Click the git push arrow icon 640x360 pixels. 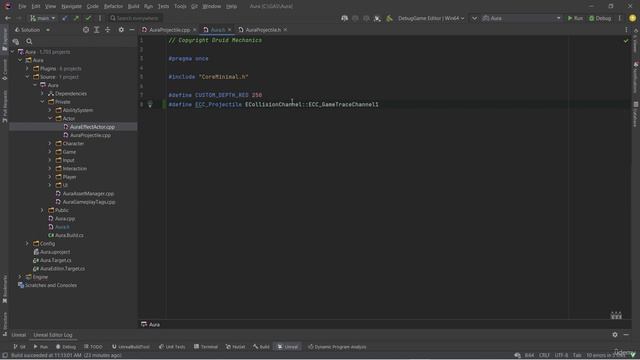(x=76, y=18)
